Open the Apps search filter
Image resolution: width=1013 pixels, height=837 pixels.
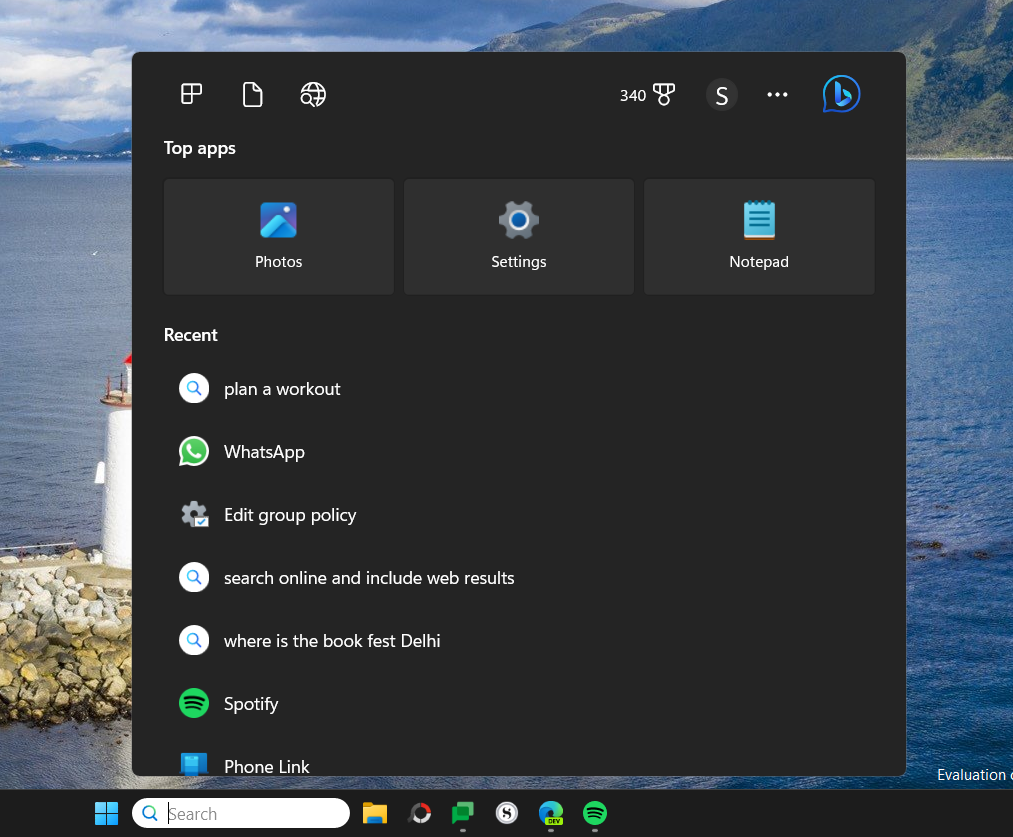click(190, 94)
